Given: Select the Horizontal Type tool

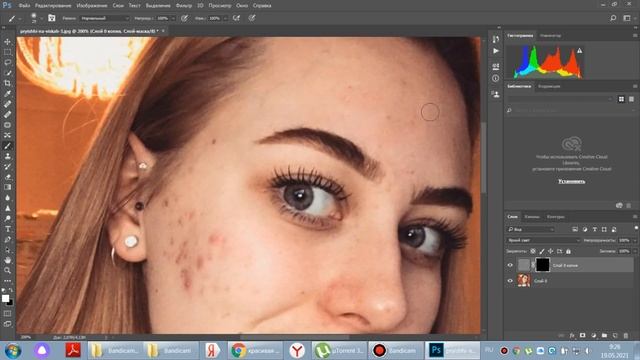Looking at the screenshot, I should [7, 229].
